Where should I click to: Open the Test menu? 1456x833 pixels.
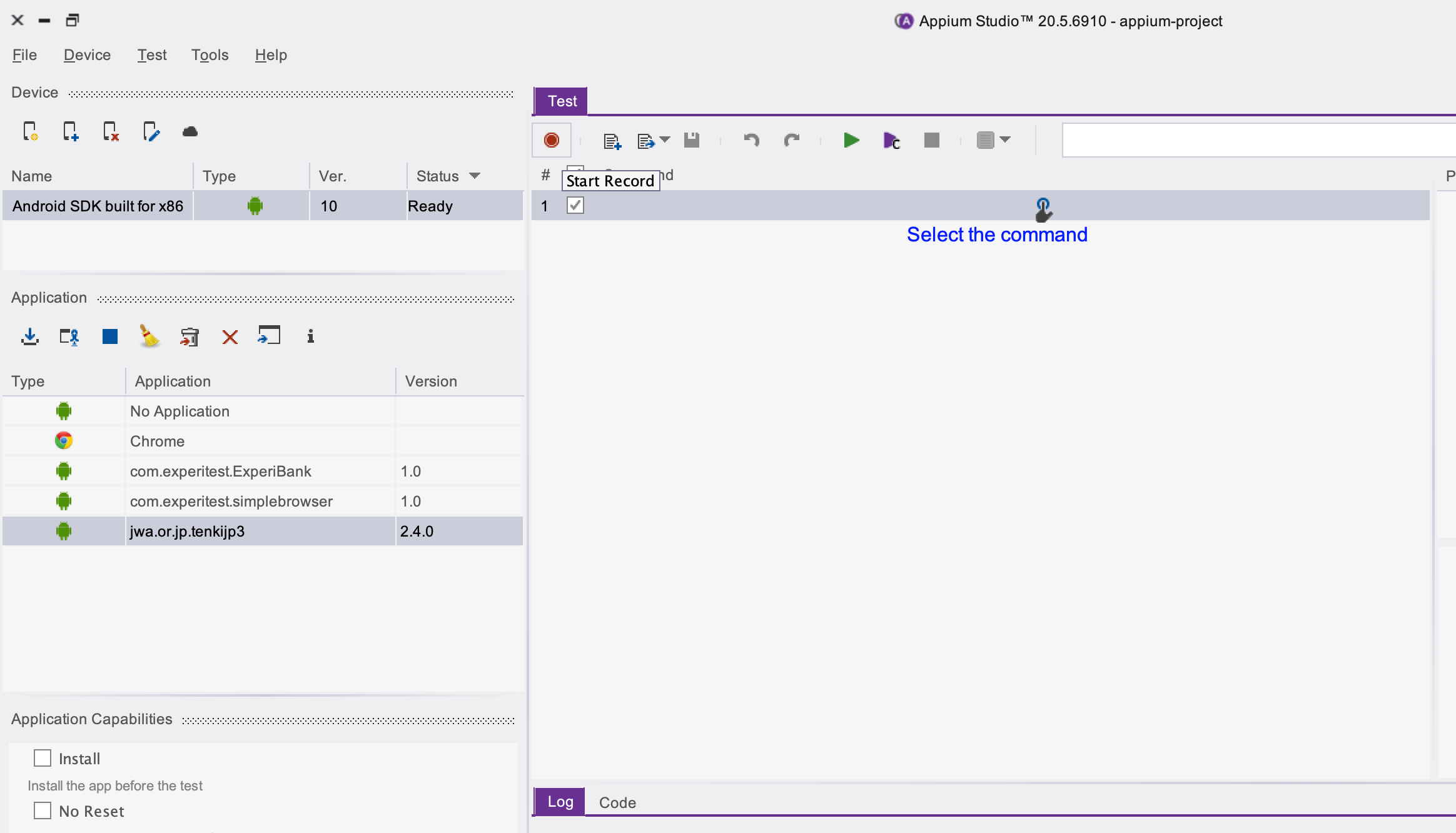[x=152, y=55]
